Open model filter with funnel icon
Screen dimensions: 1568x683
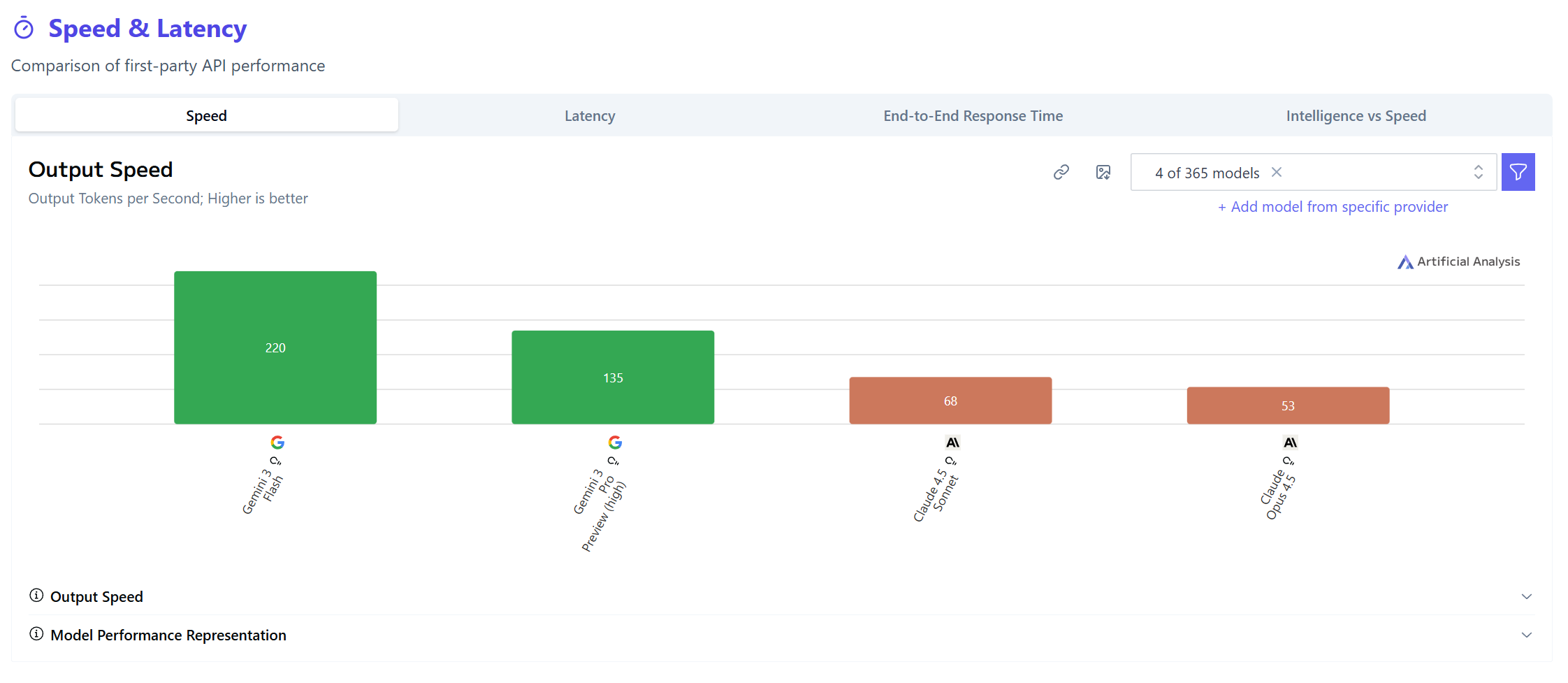click(1518, 172)
